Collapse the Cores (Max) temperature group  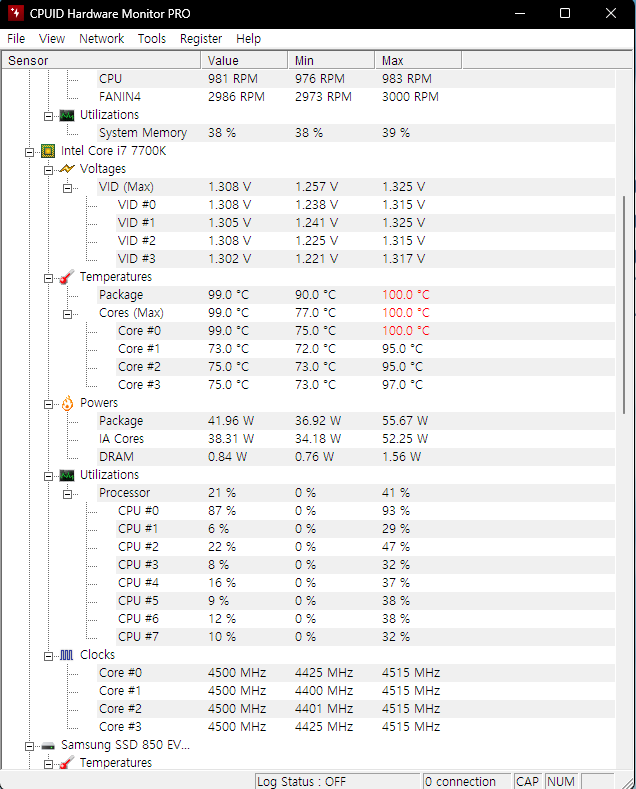click(68, 313)
